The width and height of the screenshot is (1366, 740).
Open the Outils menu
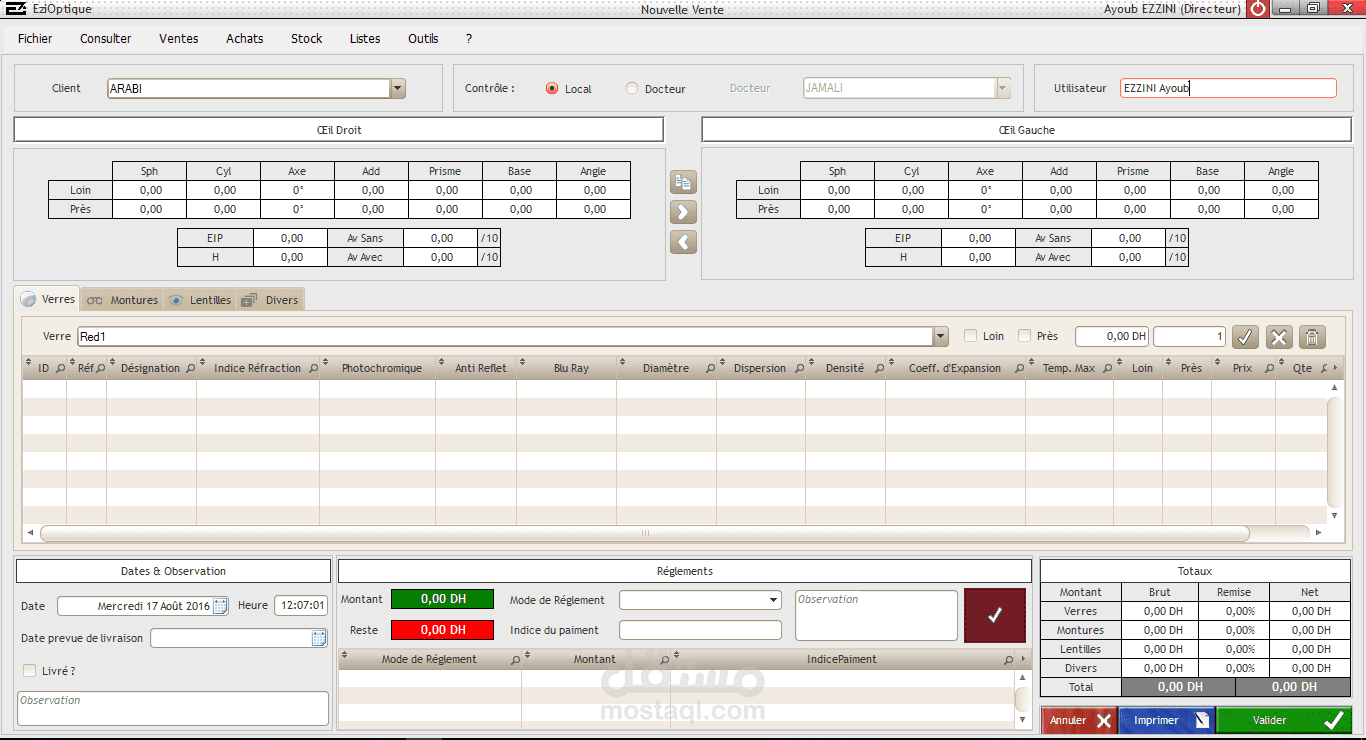tap(423, 39)
